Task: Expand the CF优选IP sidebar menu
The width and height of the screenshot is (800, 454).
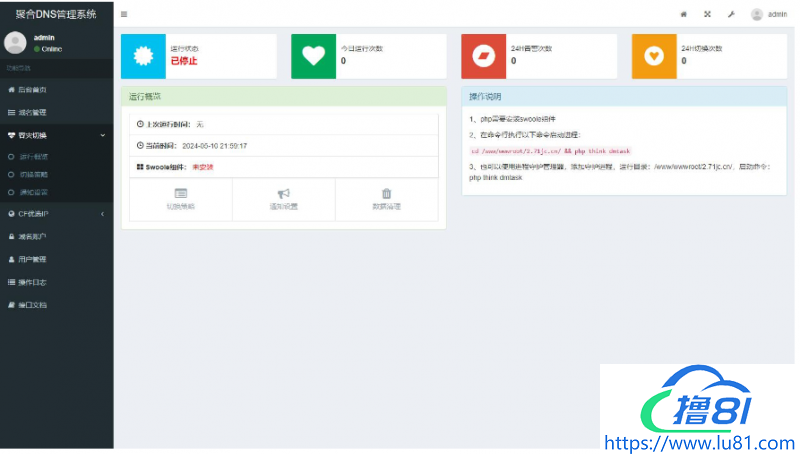Action: [55, 214]
